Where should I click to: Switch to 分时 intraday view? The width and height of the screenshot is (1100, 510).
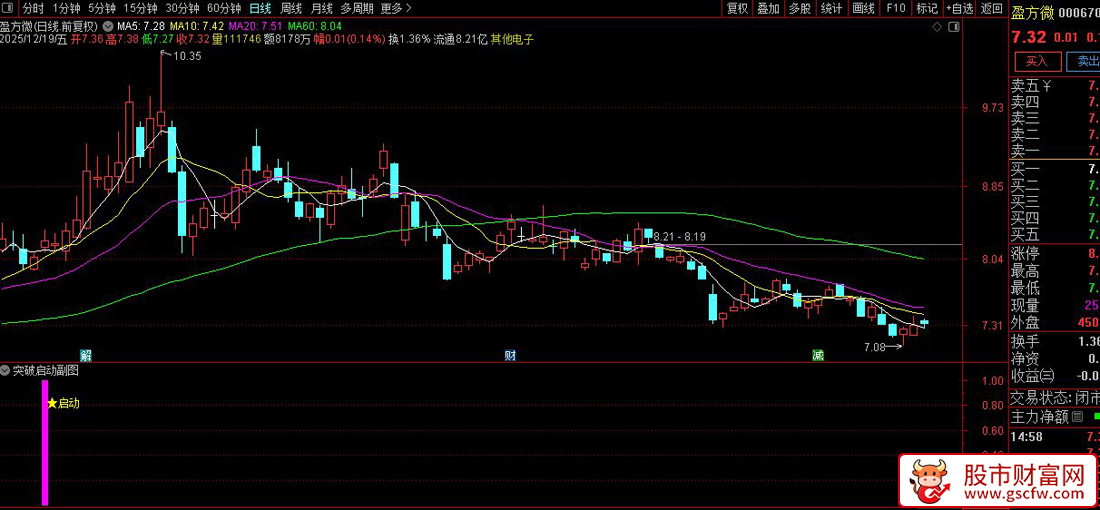[32, 8]
